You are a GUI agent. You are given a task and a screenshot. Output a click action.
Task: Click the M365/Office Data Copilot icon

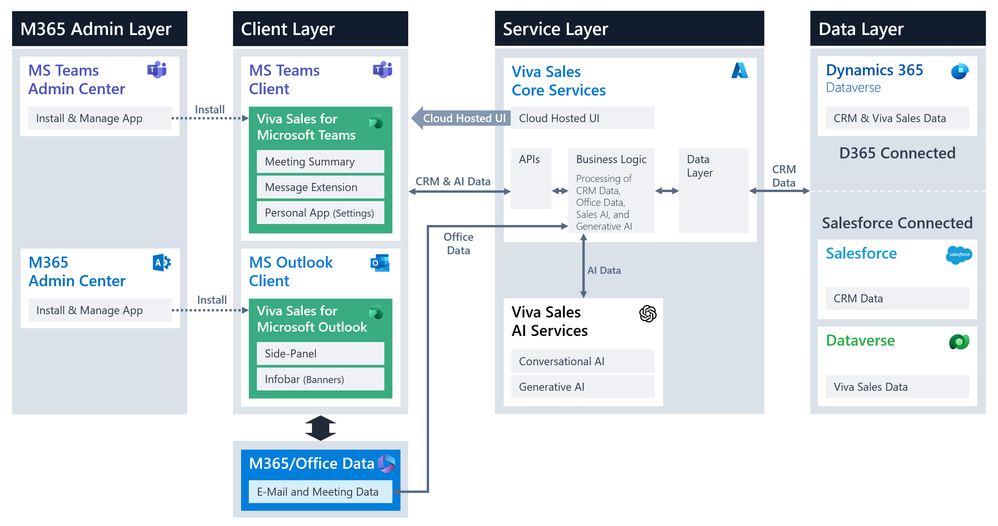coord(386,463)
